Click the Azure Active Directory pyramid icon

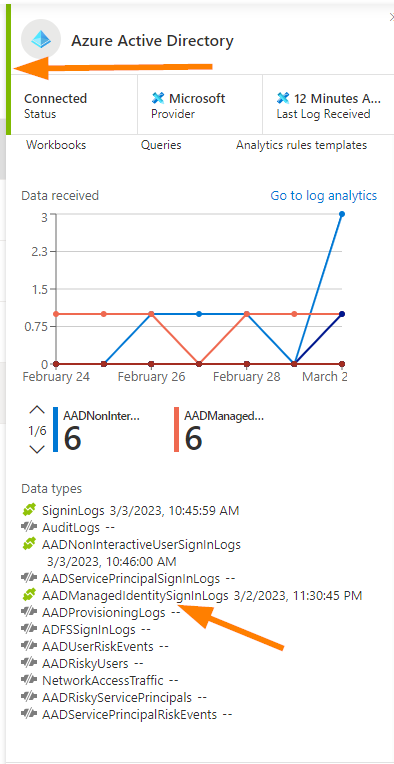41,39
